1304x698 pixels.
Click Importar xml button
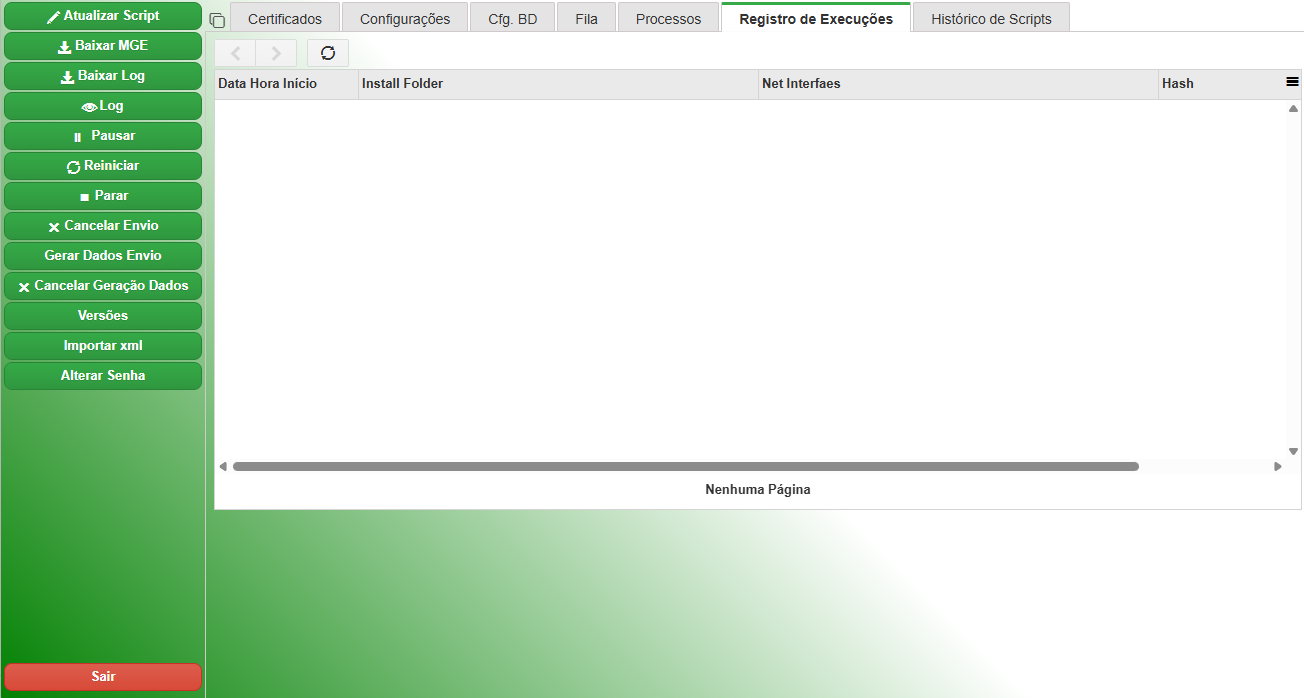tap(103, 346)
